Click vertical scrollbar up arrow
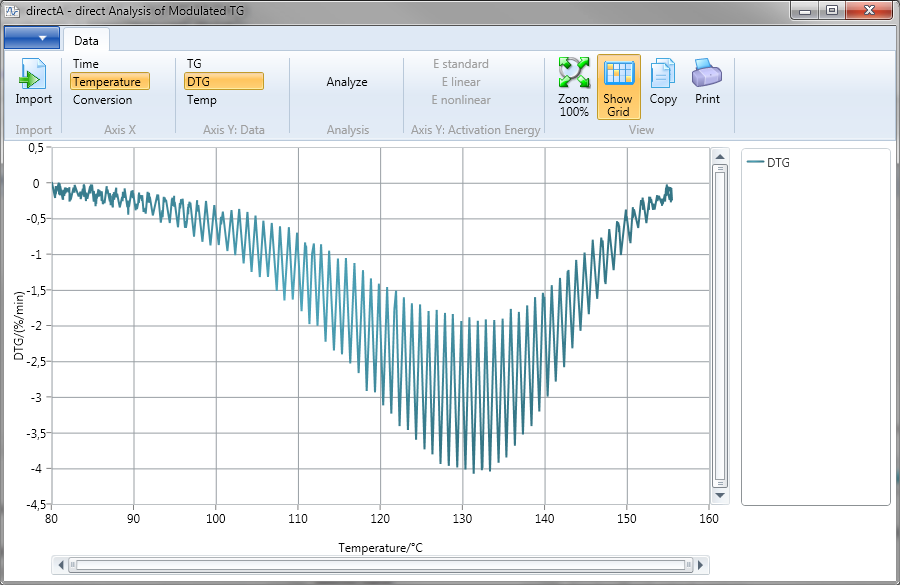This screenshot has width=900, height=585. click(x=720, y=157)
